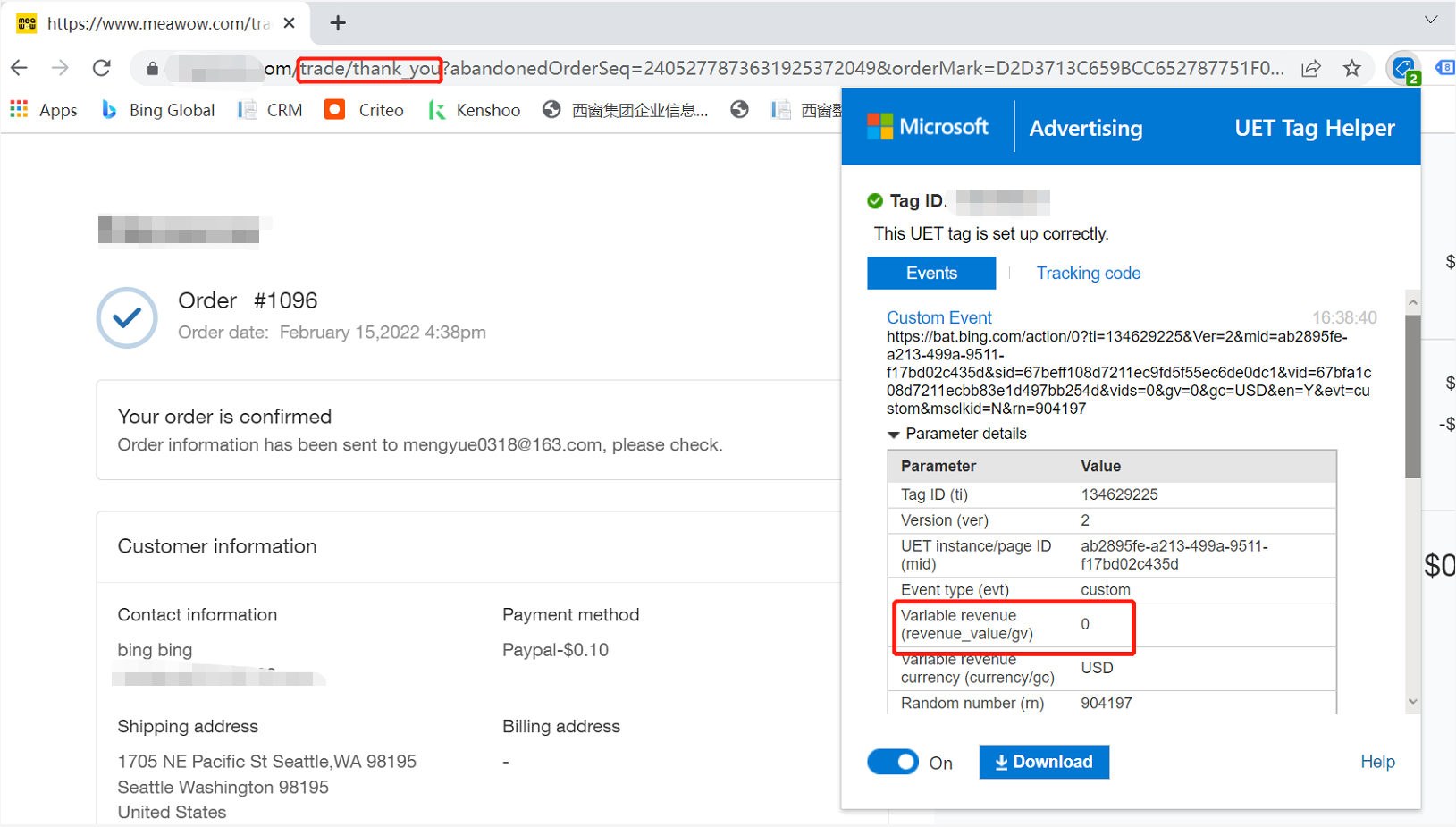This screenshot has width=1456, height=827.
Task: Switch to the meawow.com browser tab
Action: click(157, 23)
